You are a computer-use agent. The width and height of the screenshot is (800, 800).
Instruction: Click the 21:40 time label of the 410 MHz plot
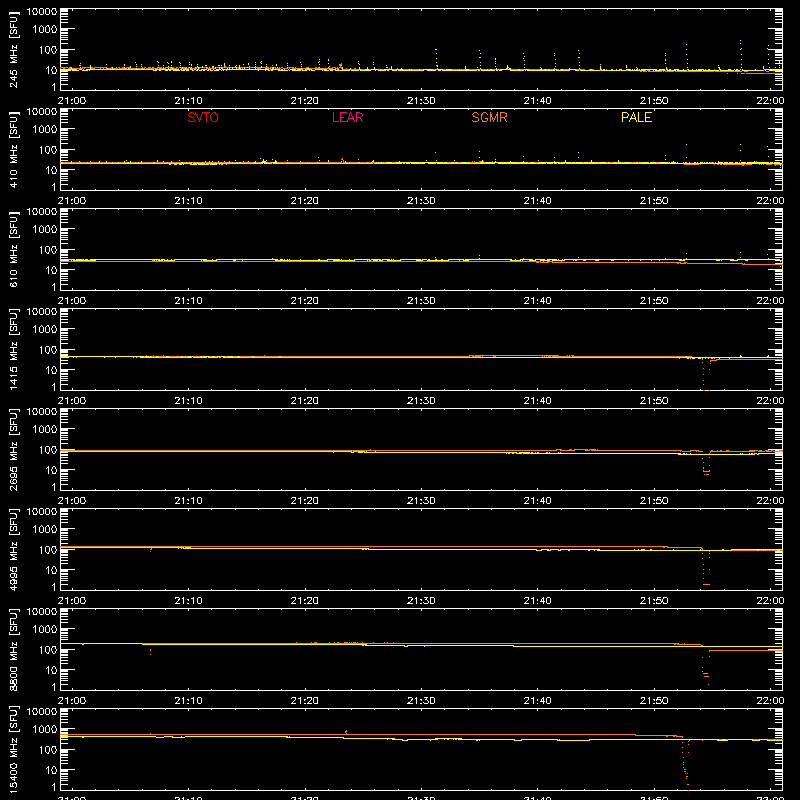click(537, 201)
